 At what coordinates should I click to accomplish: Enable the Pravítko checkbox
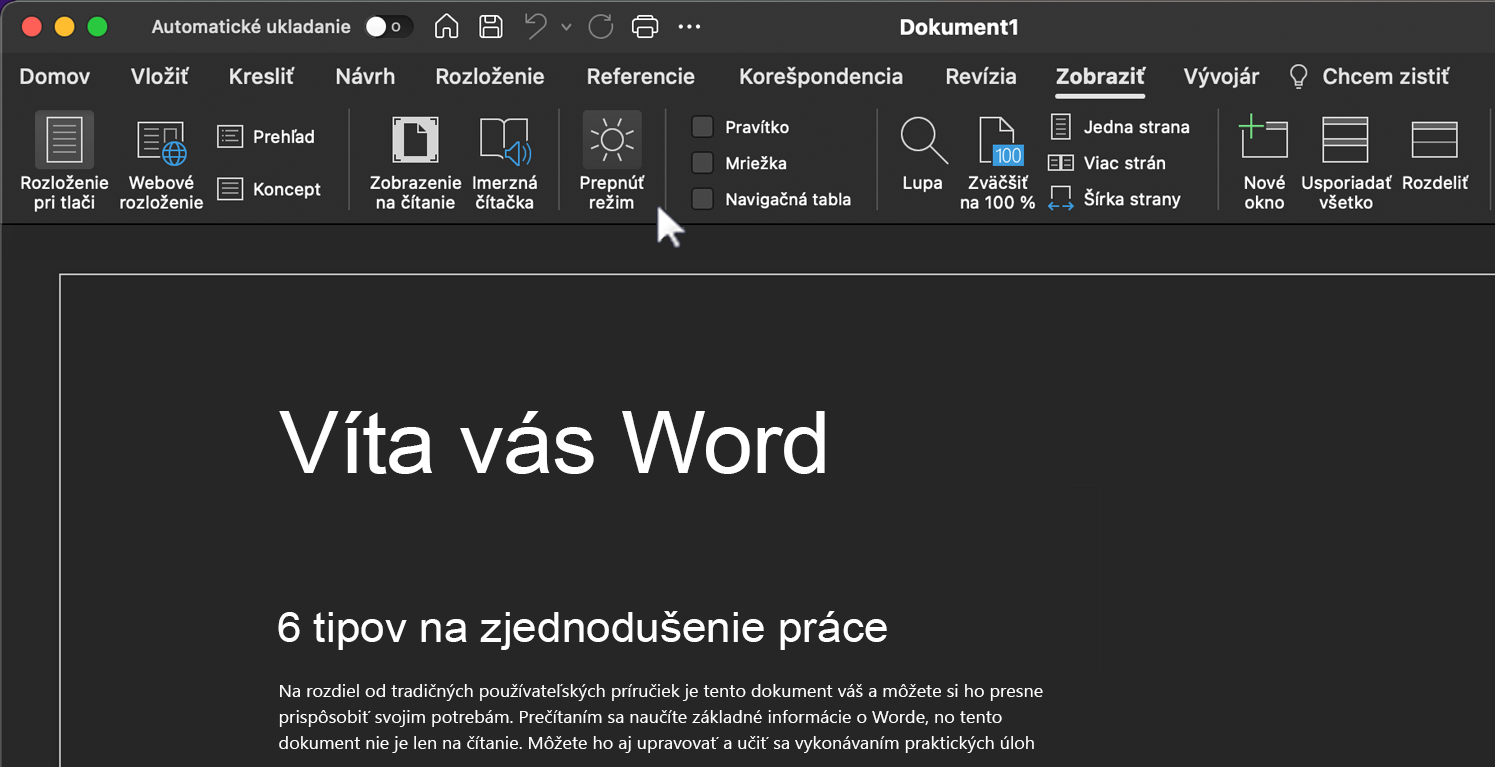point(703,127)
